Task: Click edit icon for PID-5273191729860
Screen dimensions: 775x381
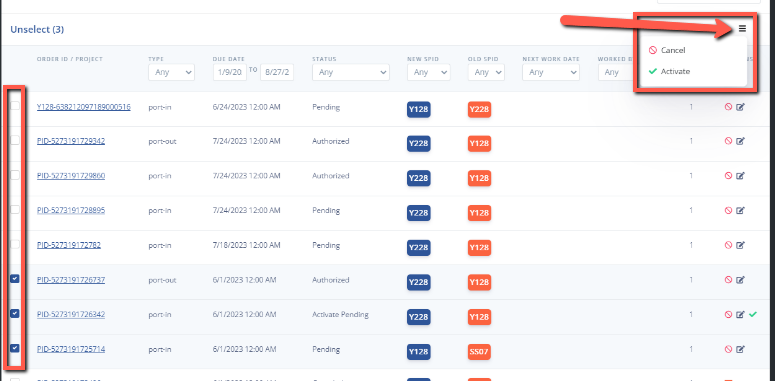Action: (x=740, y=175)
